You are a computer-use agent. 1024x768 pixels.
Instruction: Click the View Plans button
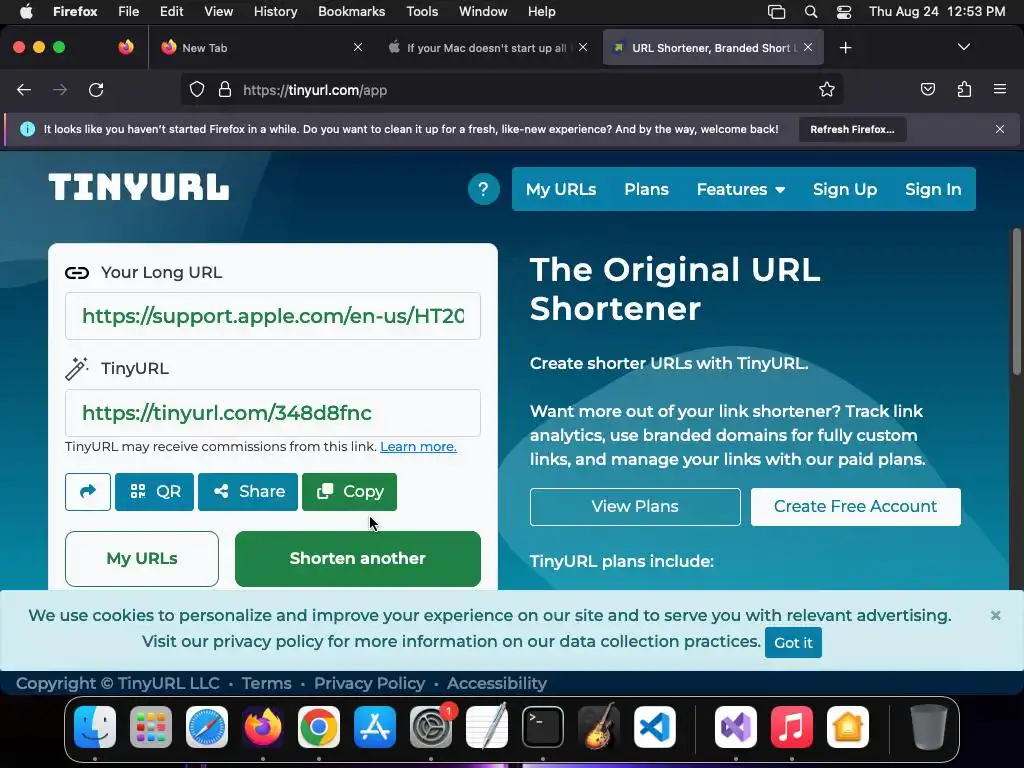click(x=635, y=507)
